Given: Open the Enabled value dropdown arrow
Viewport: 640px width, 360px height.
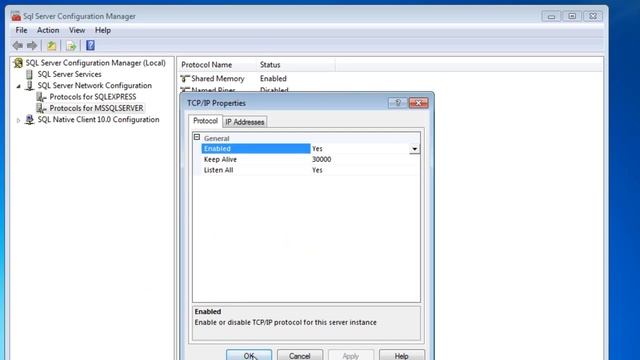Looking at the screenshot, I should coord(414,149).
